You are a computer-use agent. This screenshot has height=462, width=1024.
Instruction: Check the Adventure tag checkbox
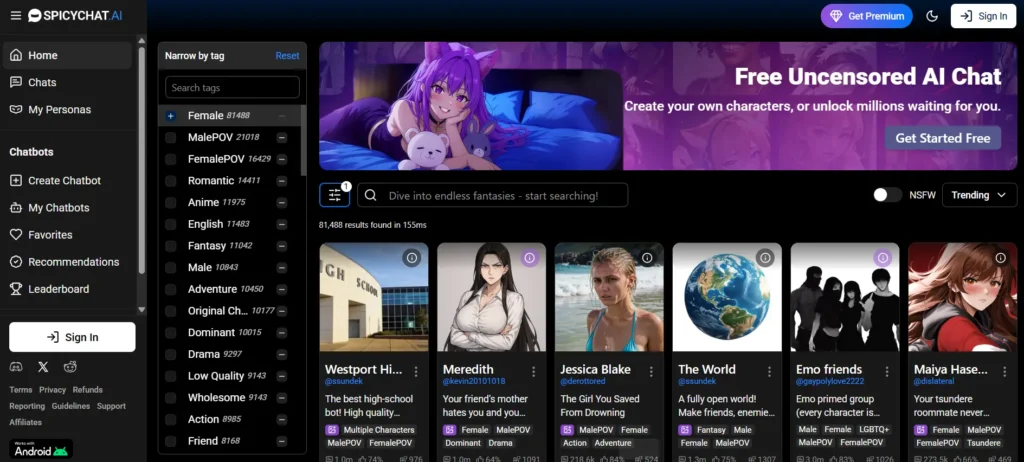(170, 289)
